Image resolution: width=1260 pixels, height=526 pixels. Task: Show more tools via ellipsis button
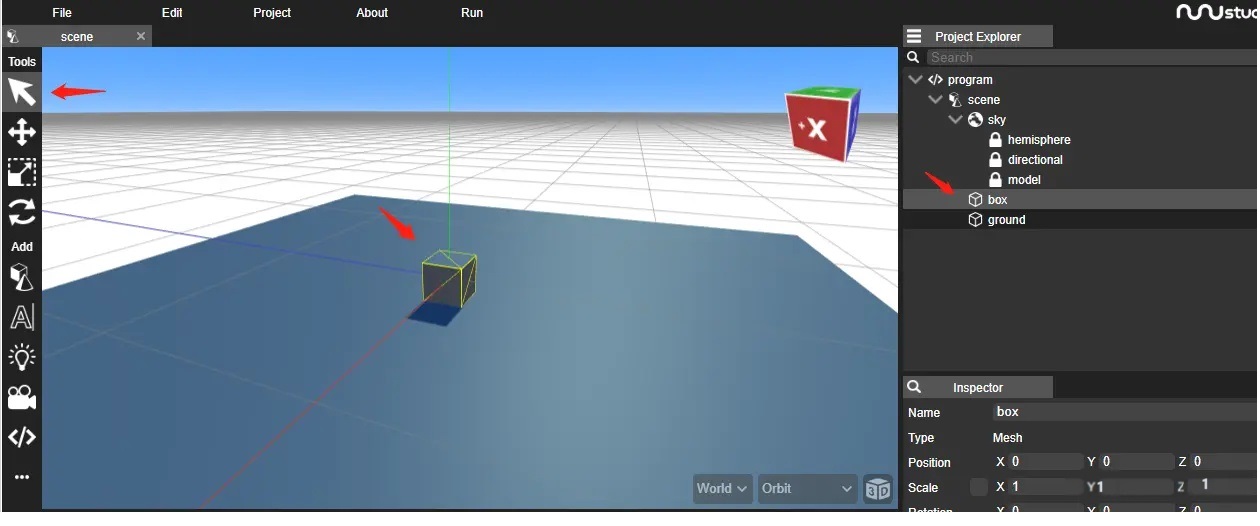(x=22, y=477)
